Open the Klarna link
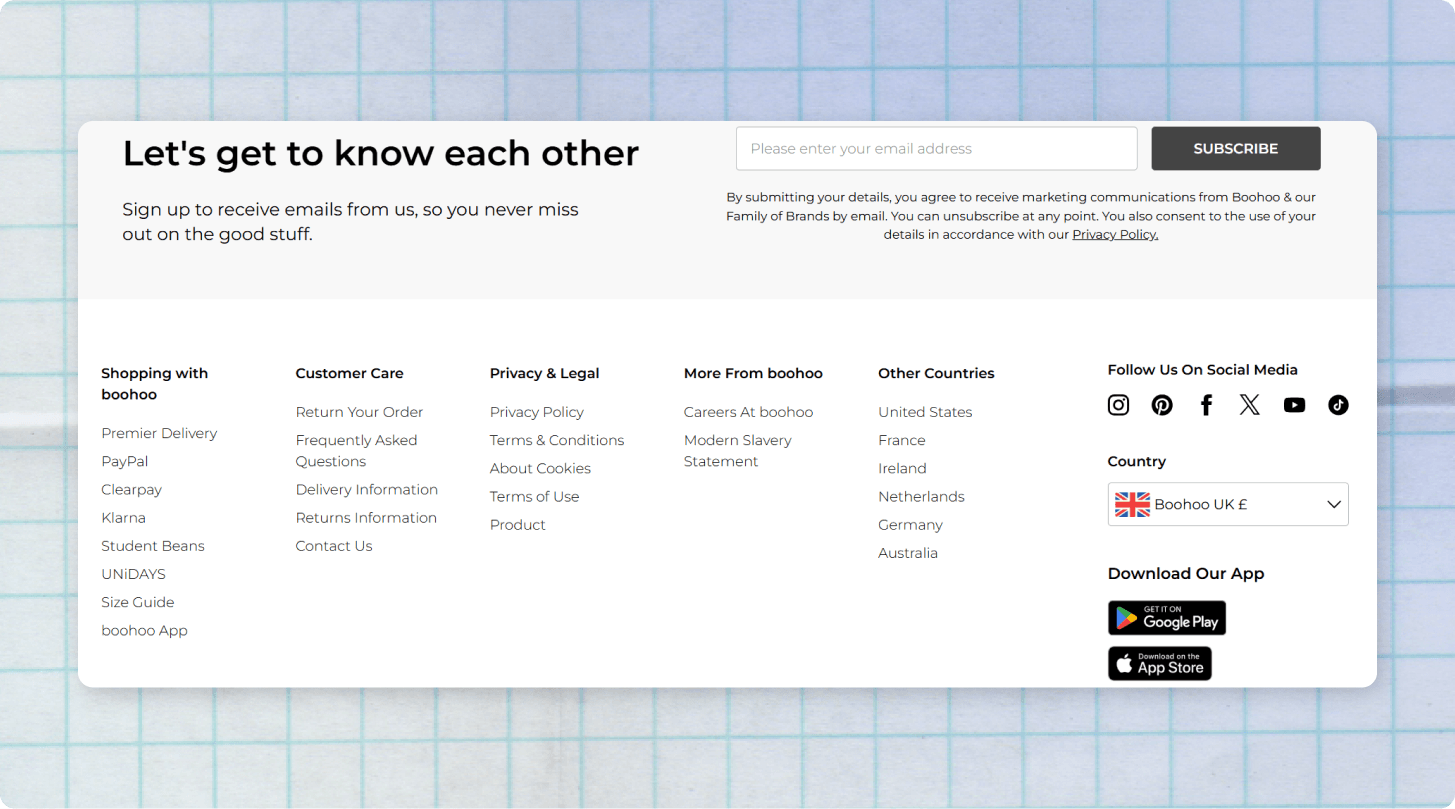The width and height of the screenshot is (1455, 809). (x=123, y=517)
